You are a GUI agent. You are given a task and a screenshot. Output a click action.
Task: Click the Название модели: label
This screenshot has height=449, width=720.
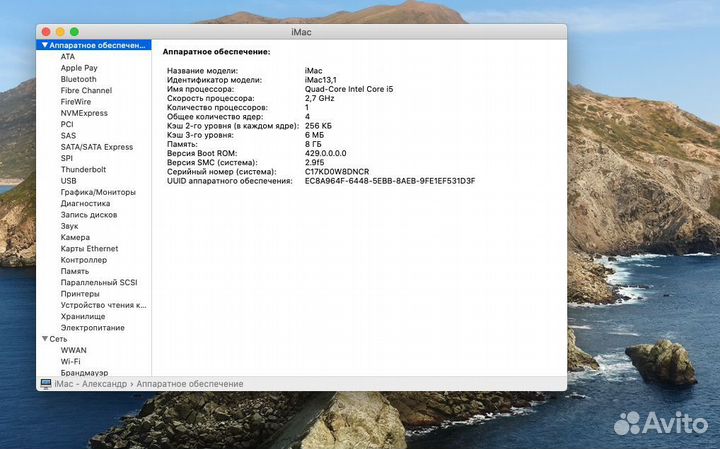[202, 71]
